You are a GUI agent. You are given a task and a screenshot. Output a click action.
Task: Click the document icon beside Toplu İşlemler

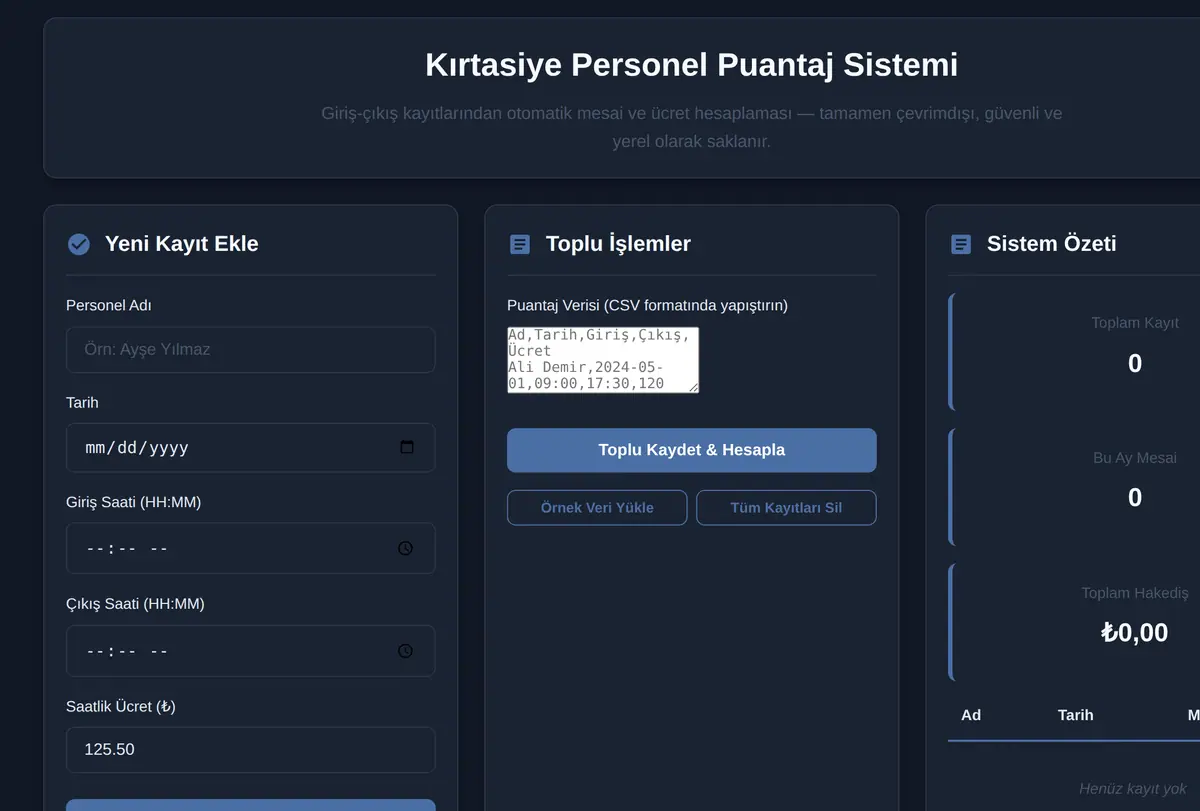click(519, 244)
